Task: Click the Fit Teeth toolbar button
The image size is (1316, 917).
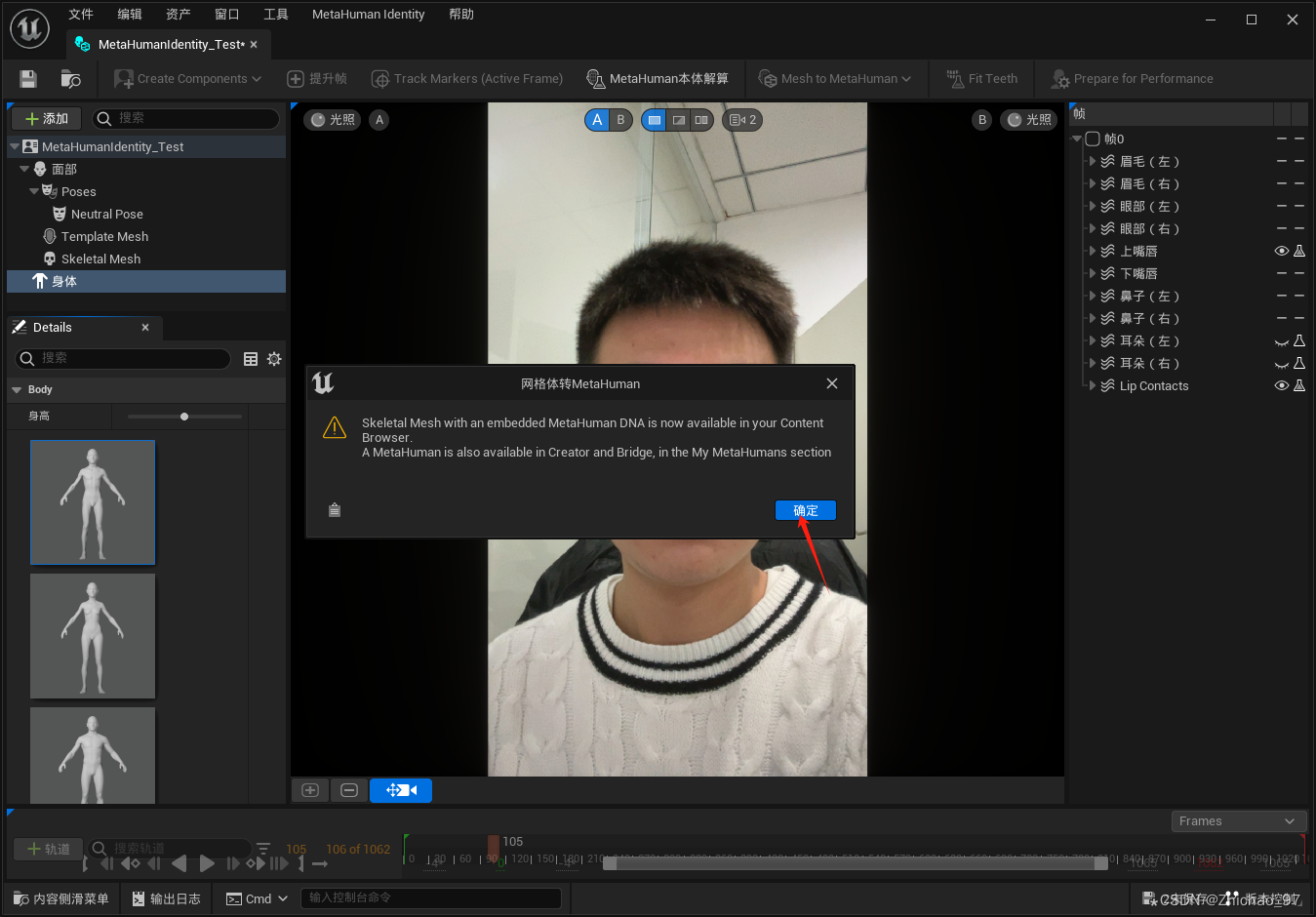Action: [982, 79]
